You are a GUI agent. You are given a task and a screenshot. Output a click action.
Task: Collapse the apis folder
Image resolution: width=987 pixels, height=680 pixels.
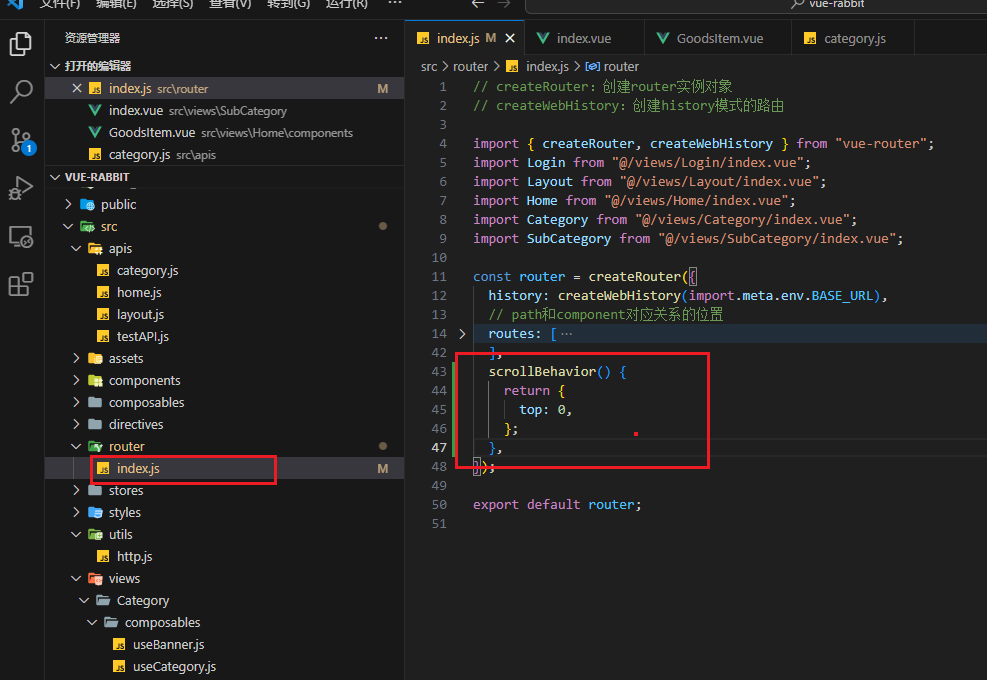coord(120,248)
